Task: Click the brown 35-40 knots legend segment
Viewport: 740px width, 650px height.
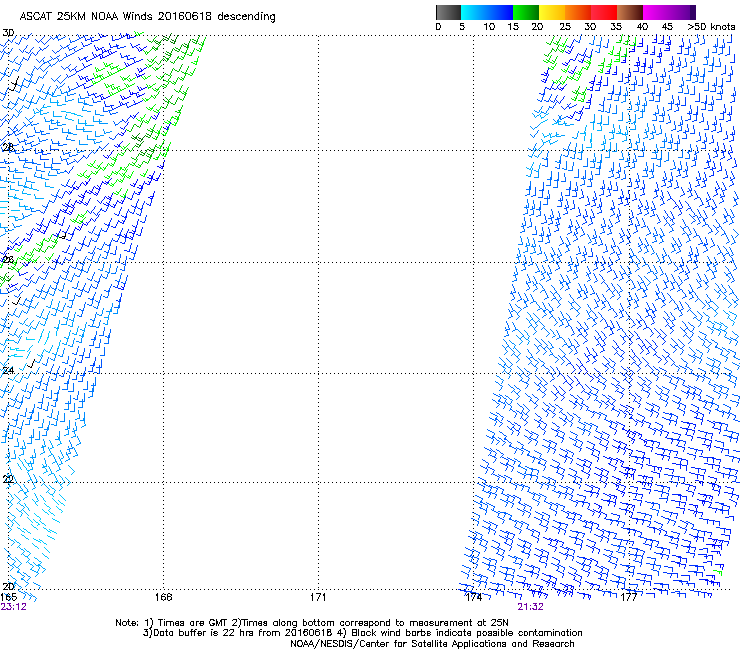Action: point(630,12)
